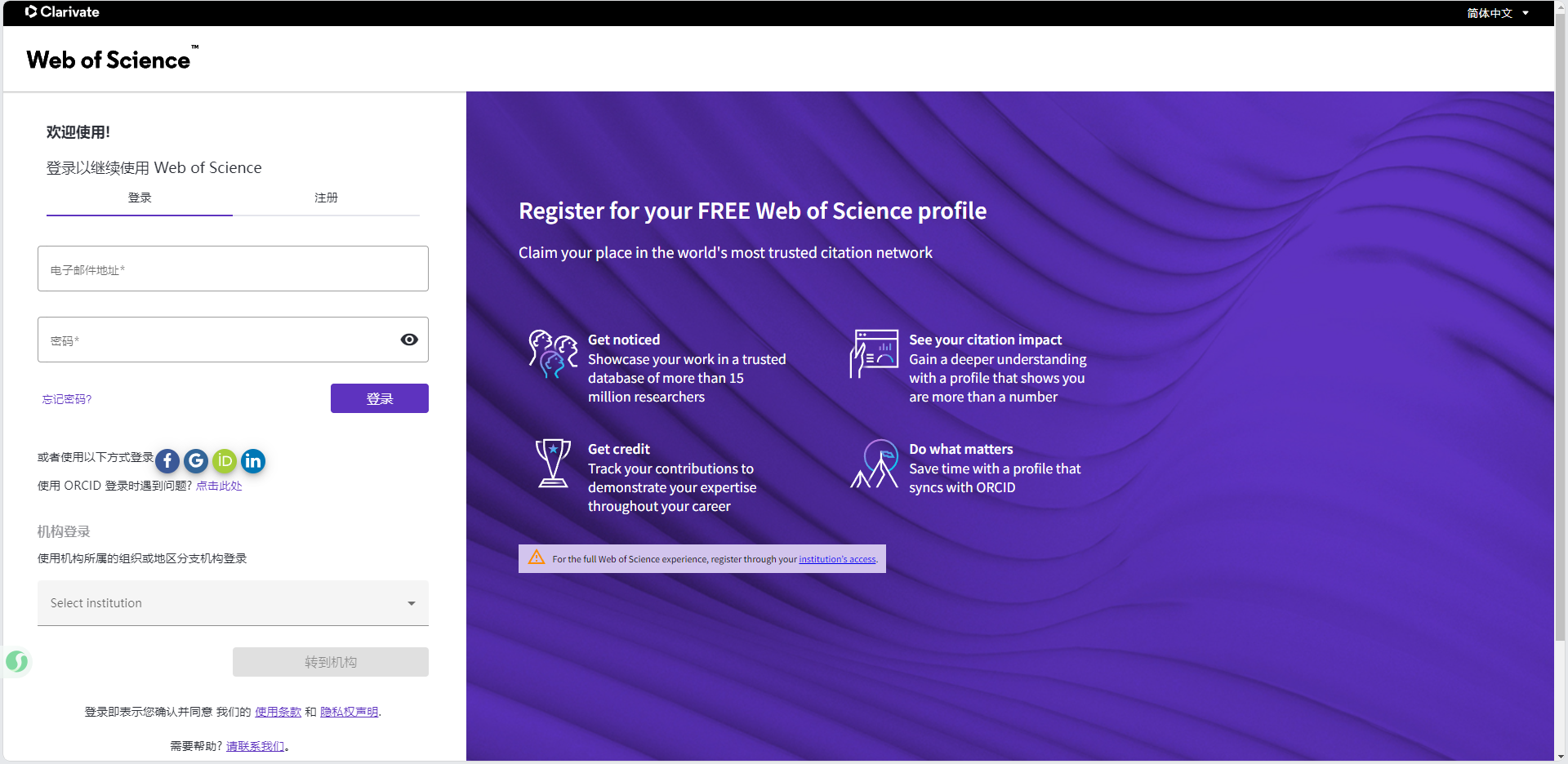Screen dimensions: 1568x764
Task: Click the green floating extension icon
Action: [17, 661]
